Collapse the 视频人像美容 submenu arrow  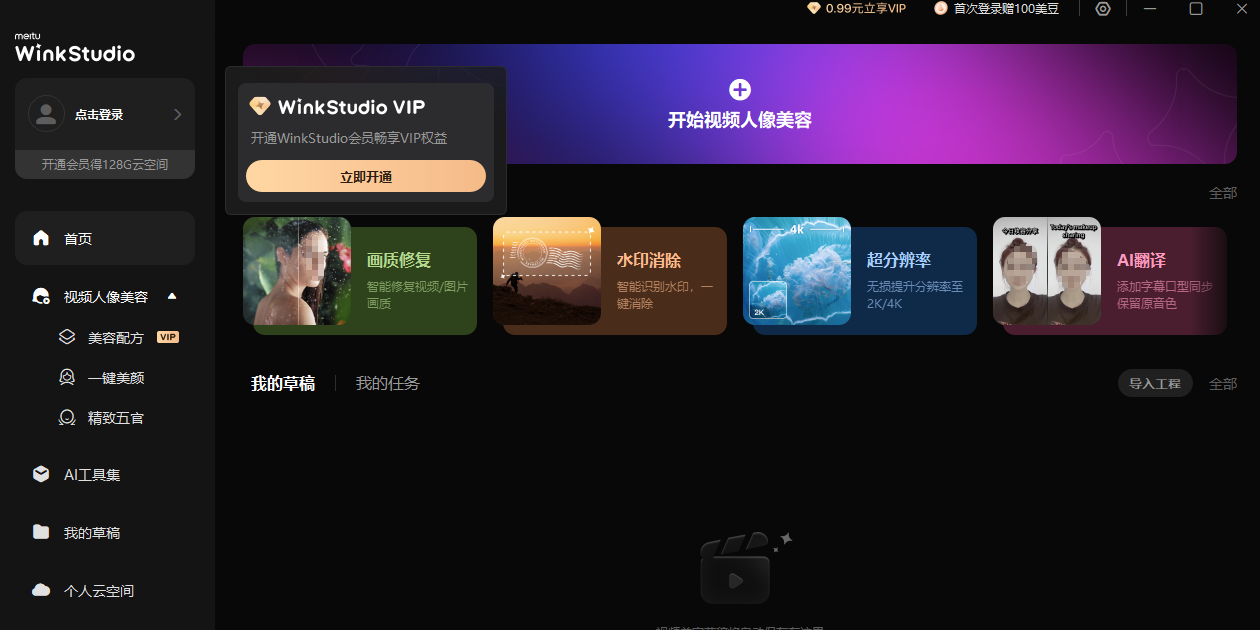coord(171,296)
